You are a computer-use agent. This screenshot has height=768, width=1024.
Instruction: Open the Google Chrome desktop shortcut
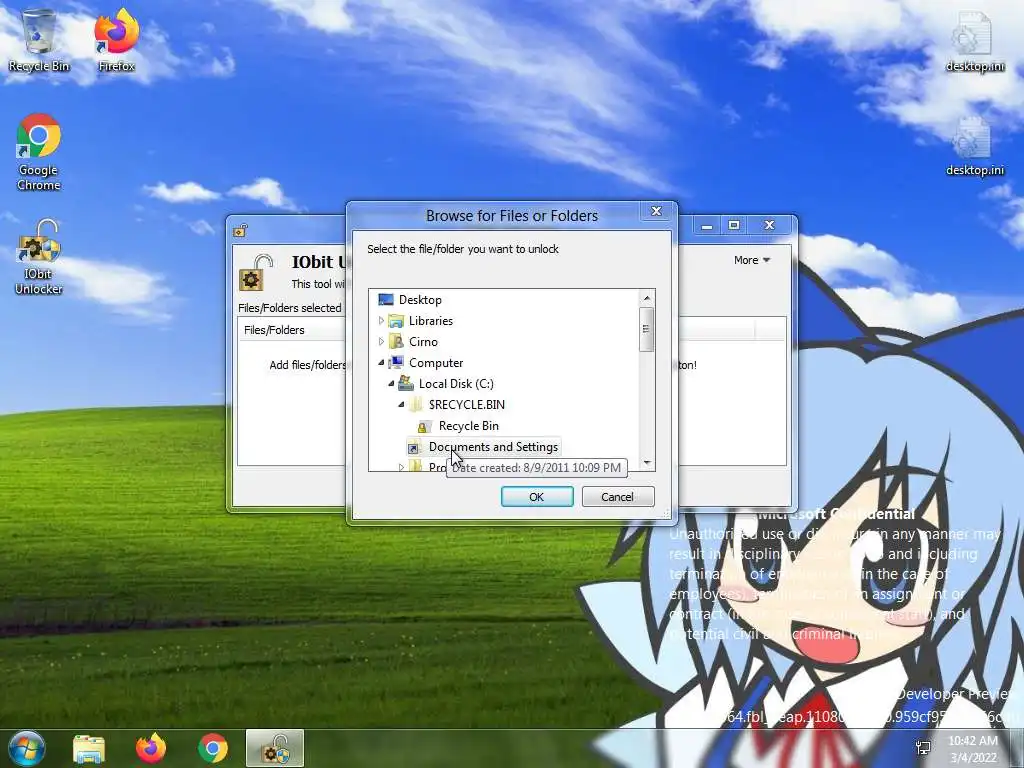click(x=39, y=152)
